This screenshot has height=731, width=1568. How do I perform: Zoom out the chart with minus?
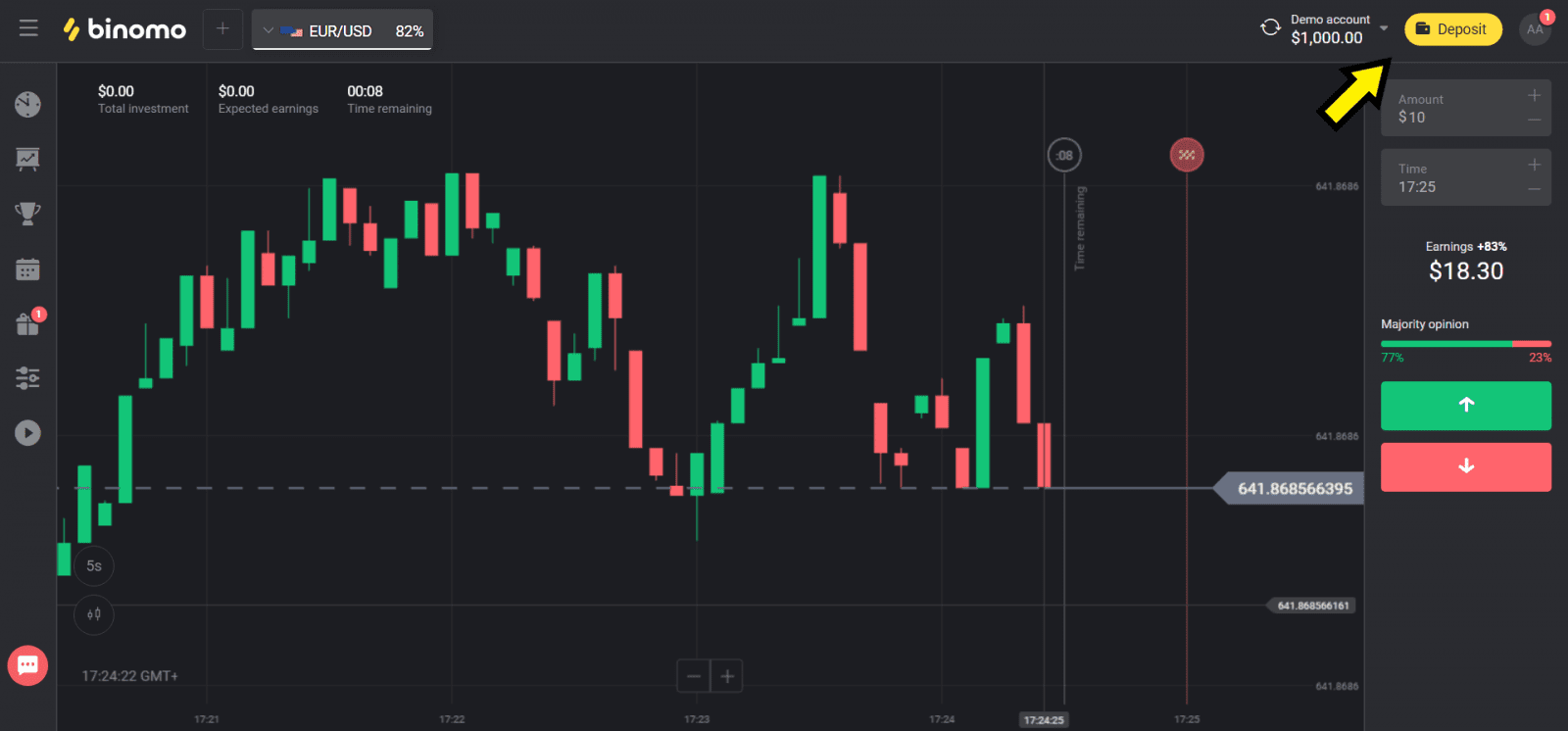point(694,676)
